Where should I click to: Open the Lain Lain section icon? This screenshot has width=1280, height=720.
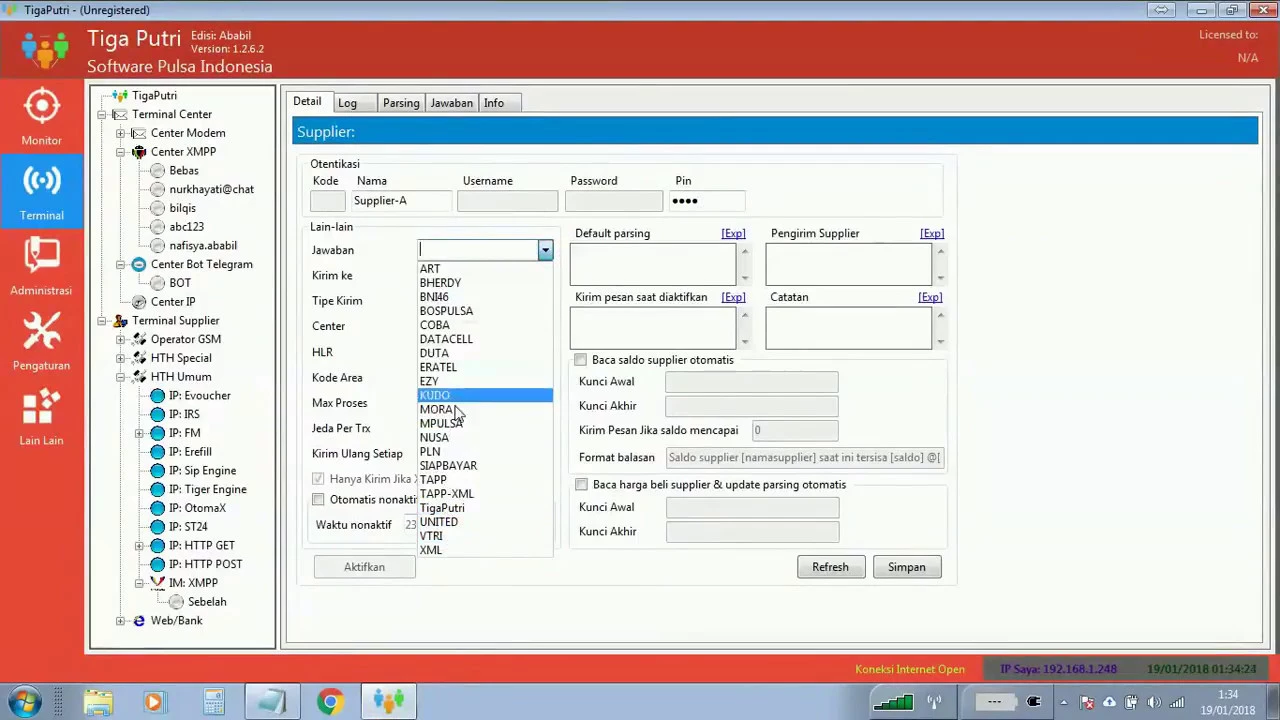tap(41, 406)
